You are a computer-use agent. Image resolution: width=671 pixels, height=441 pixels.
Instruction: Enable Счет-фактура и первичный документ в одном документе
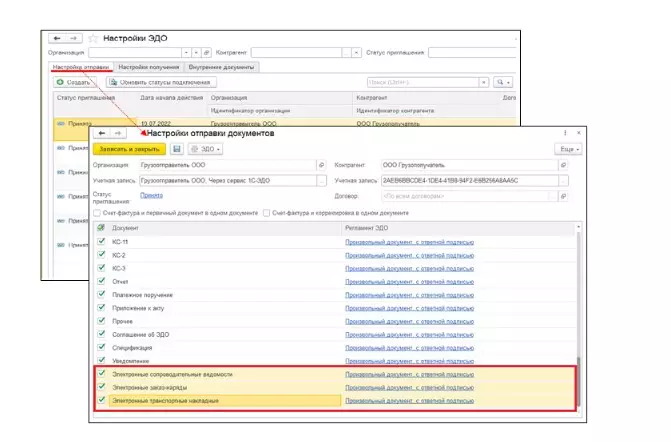tap(96, 213)
